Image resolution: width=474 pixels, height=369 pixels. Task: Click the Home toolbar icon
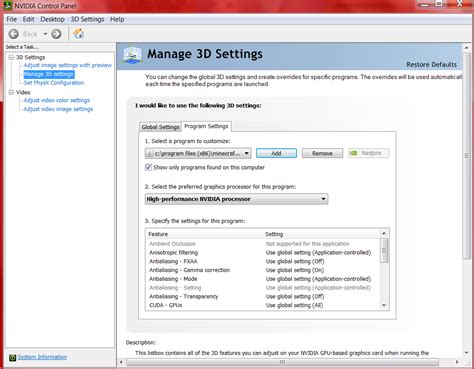coord(78,34)
